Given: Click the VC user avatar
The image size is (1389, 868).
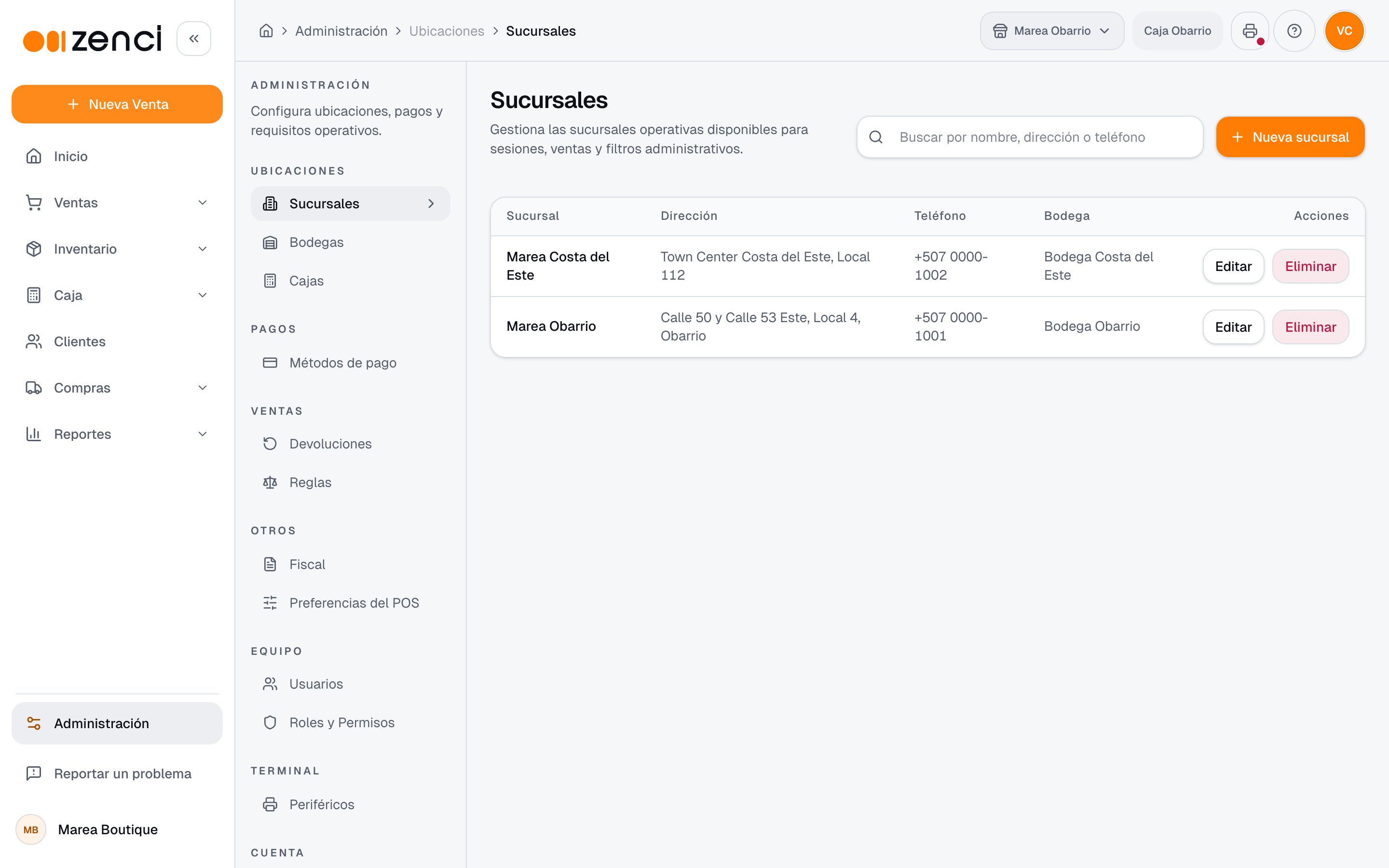Looking at the screenshot, I should click(1344, 31).
